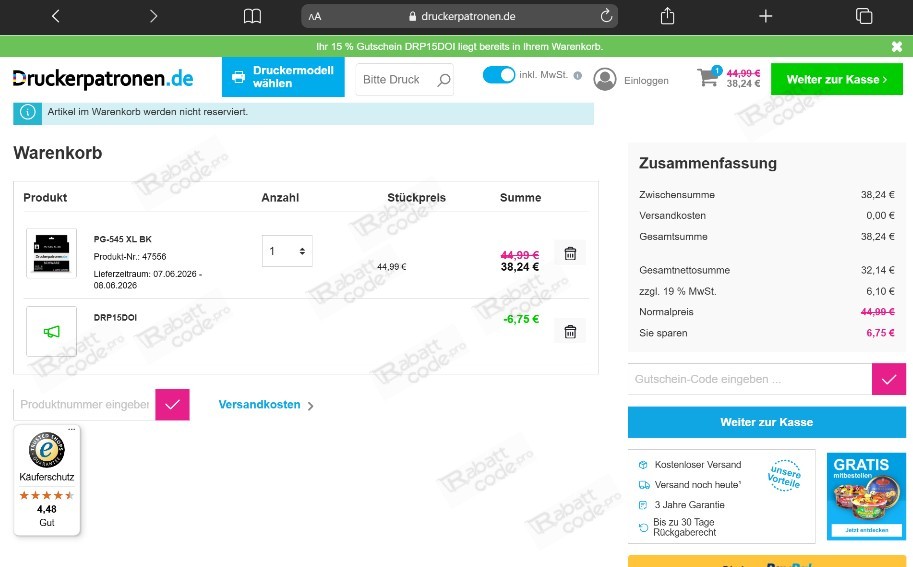Change quantity stepper for PG-545 XL BK

coord(287,251)
